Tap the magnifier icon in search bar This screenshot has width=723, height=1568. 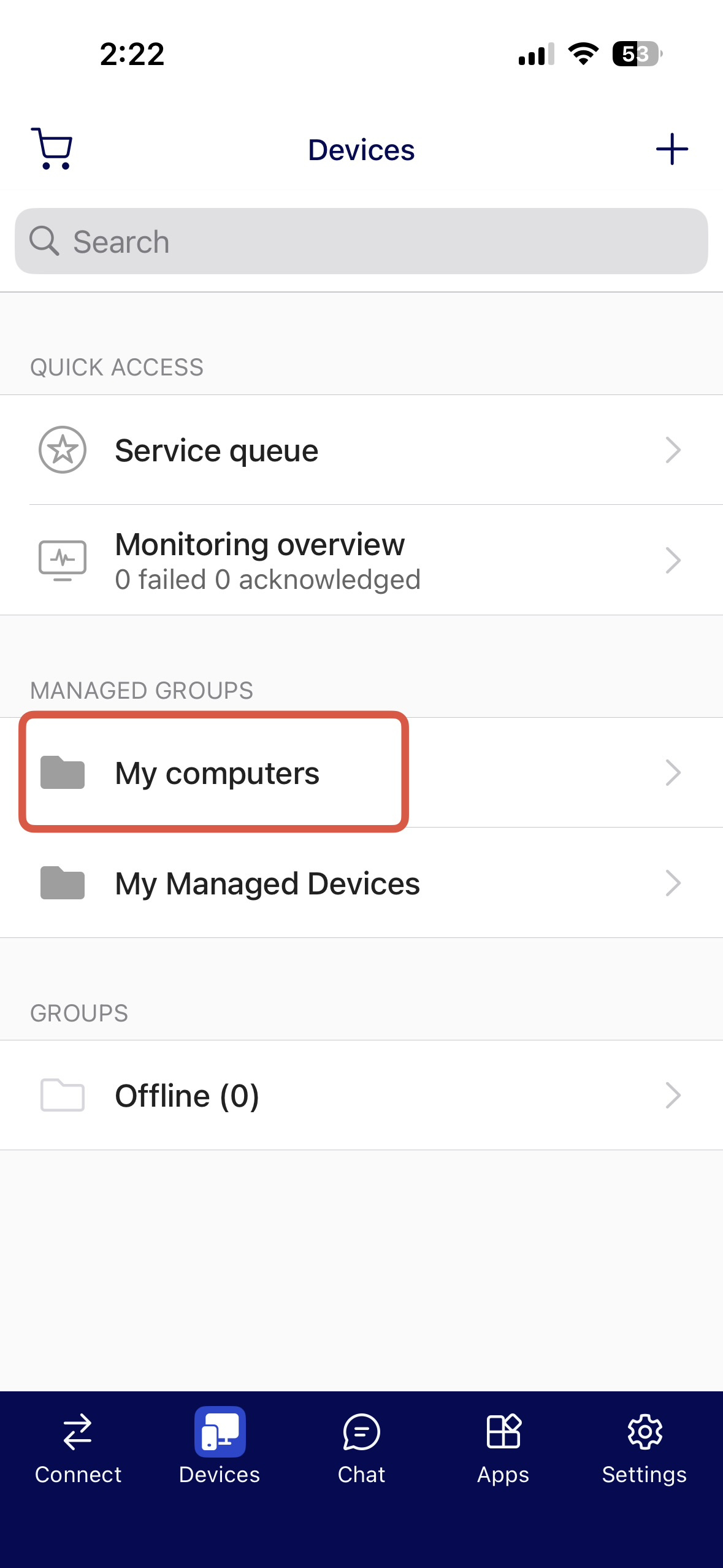pyautogui.click(x=44, y=241)
